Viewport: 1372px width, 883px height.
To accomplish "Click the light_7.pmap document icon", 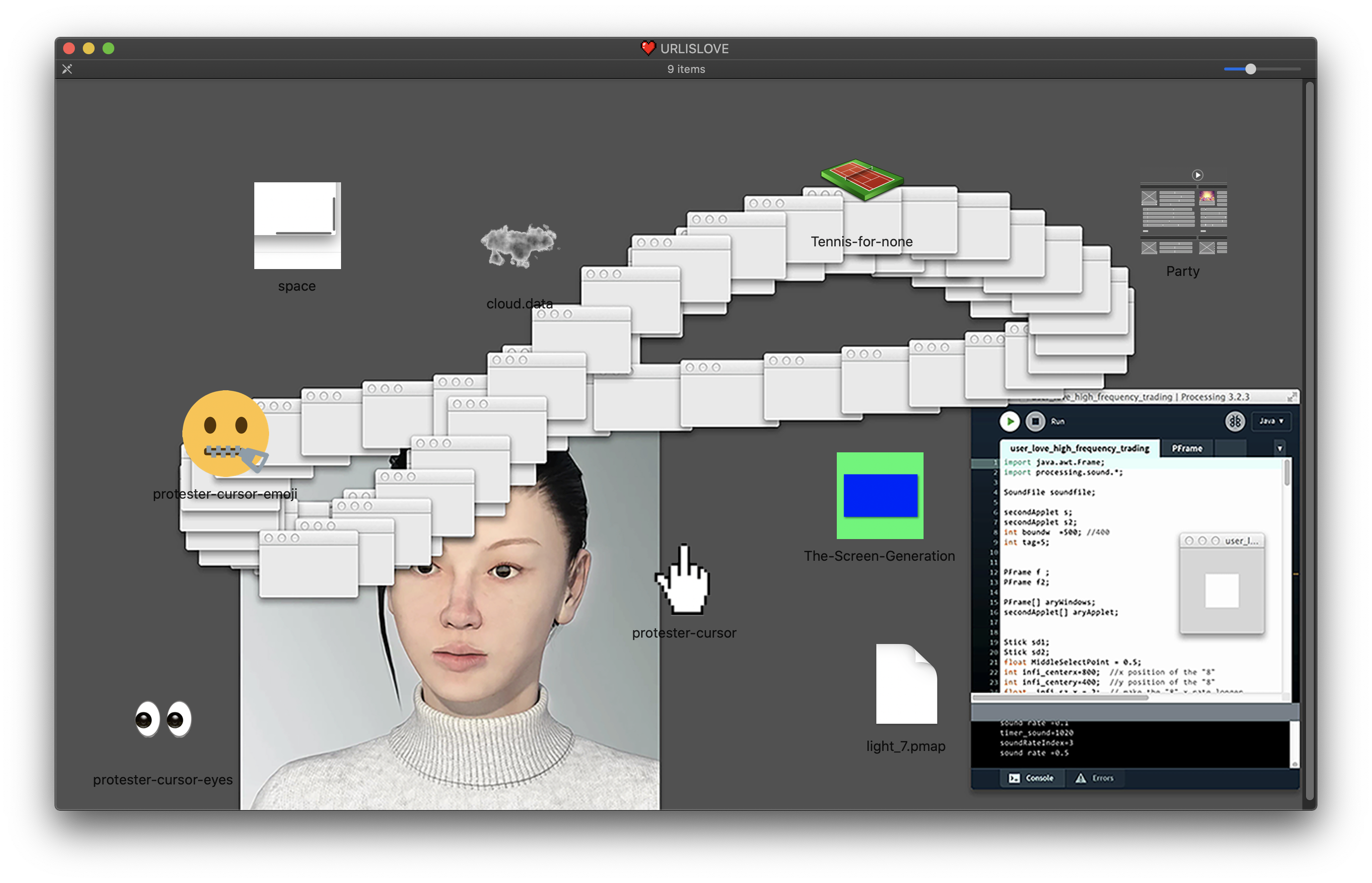I will (906, 684).
